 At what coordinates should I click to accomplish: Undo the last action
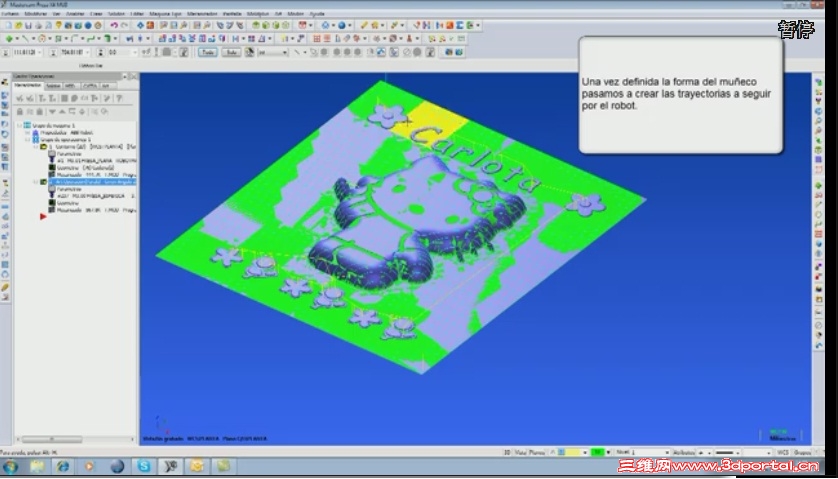[x=114, y=25]
